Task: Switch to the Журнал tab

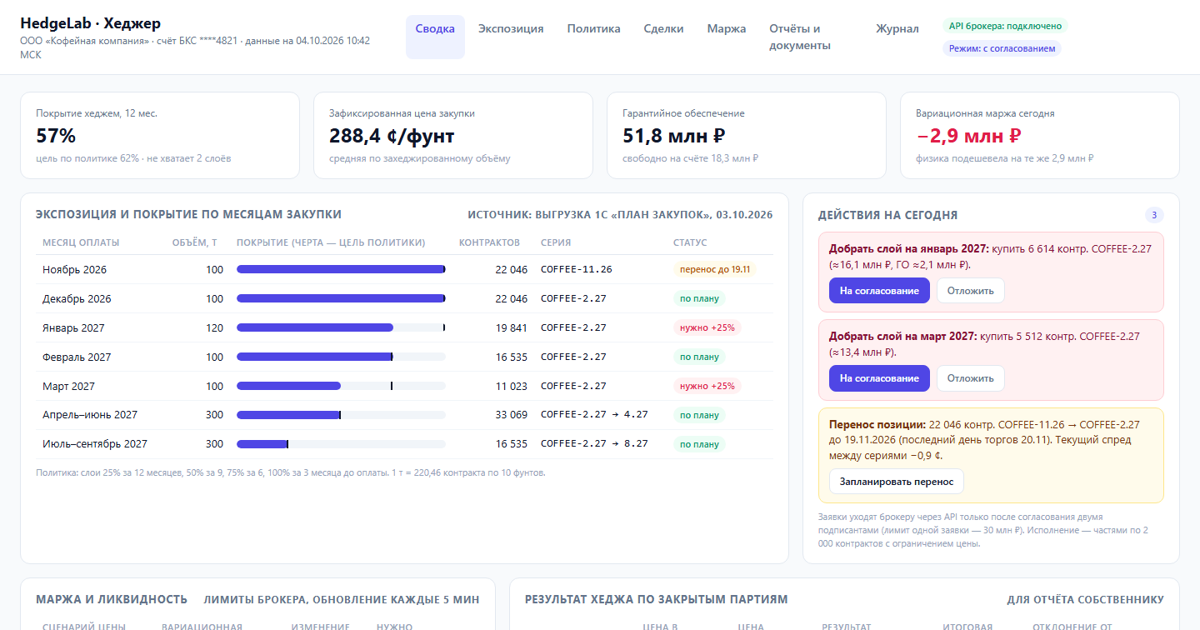Action: click(x=897, y=29)
